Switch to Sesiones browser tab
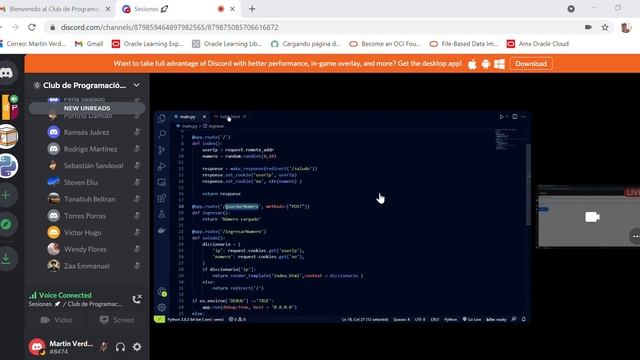This screenshot has height=360, width=640. point(178,9)
